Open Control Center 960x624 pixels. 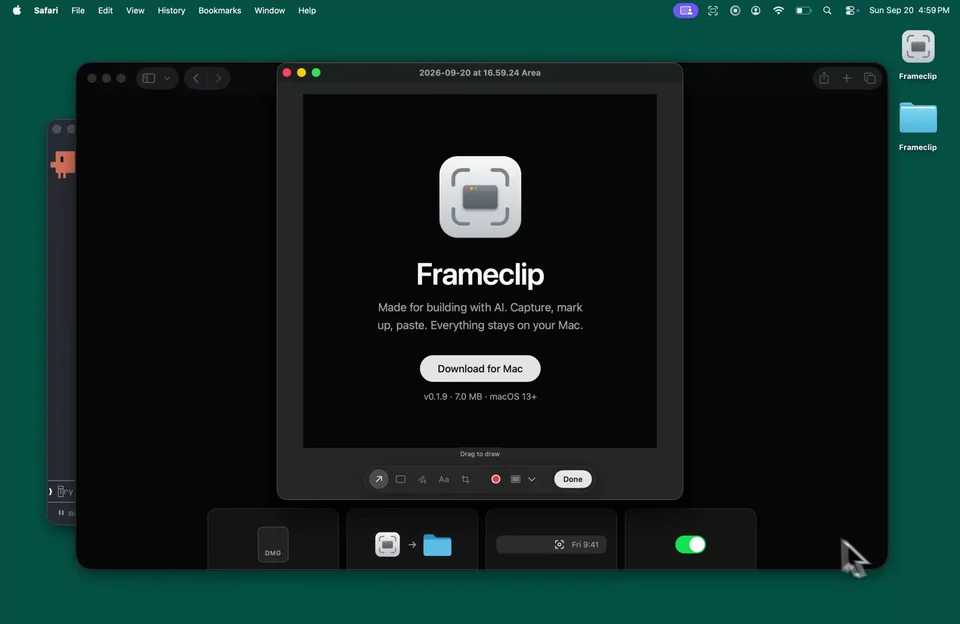tap(851, 10)
